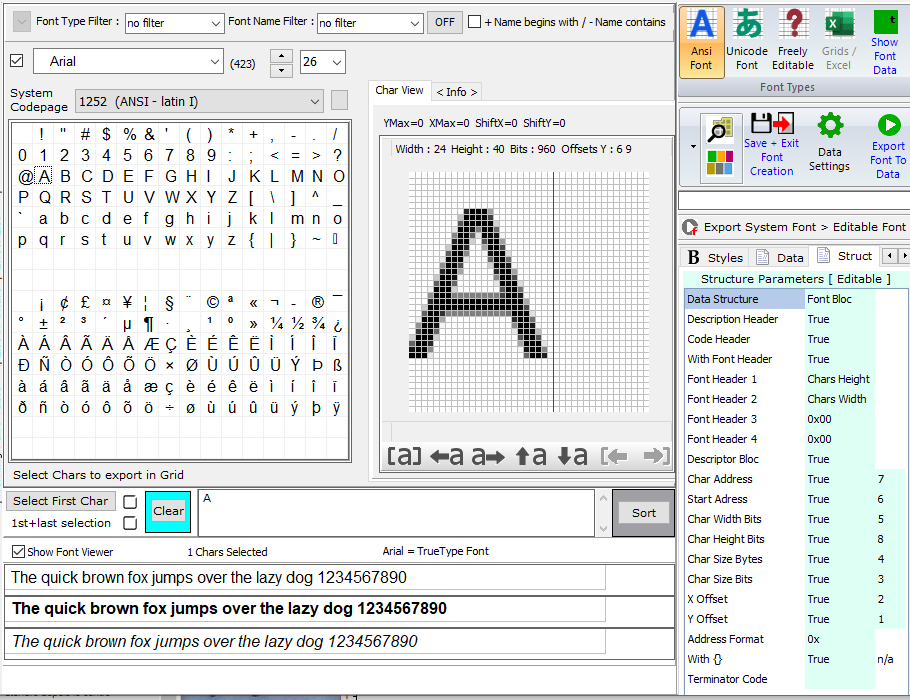This screenshot has height=700, width=910.
Task: Select the '@' character in the grid
Action: (x=25, y=176)
